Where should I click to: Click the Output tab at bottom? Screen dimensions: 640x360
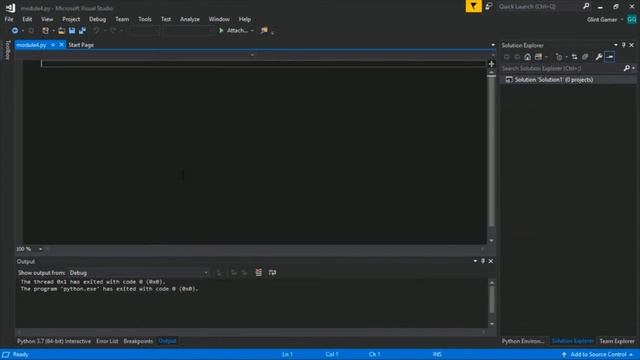point(167,341)
